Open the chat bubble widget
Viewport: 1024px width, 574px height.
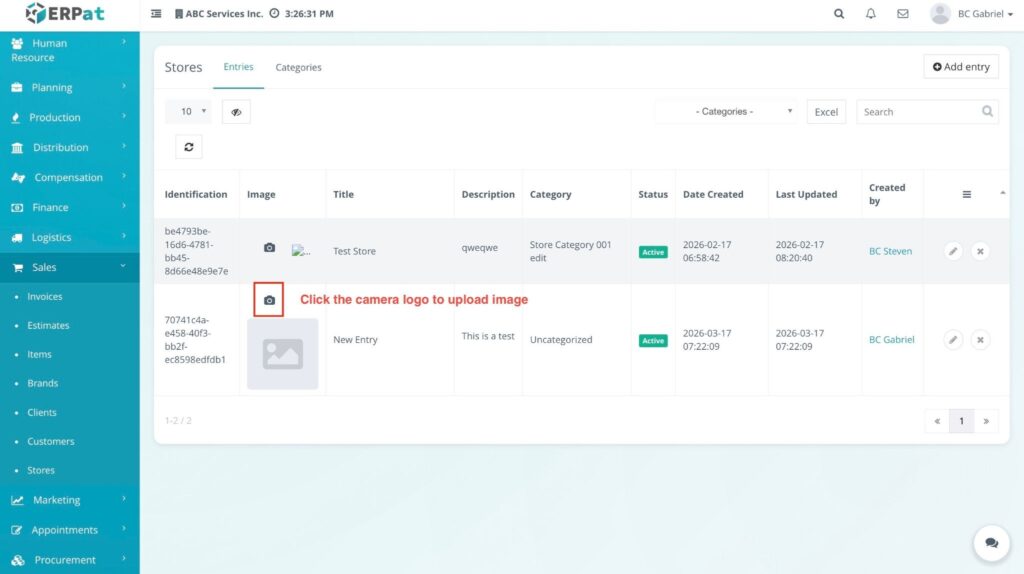point(991,543)
